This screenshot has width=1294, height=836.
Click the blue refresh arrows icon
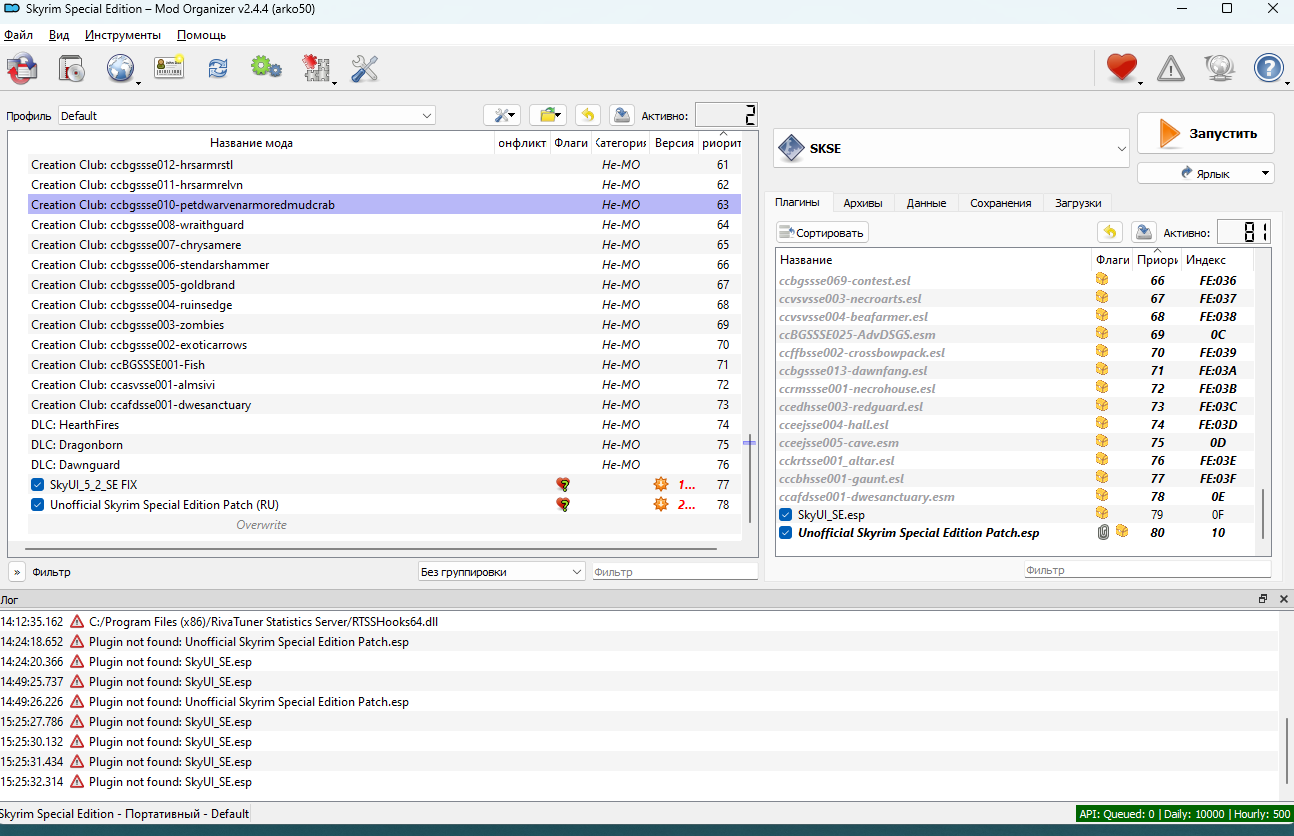point(218,68)
